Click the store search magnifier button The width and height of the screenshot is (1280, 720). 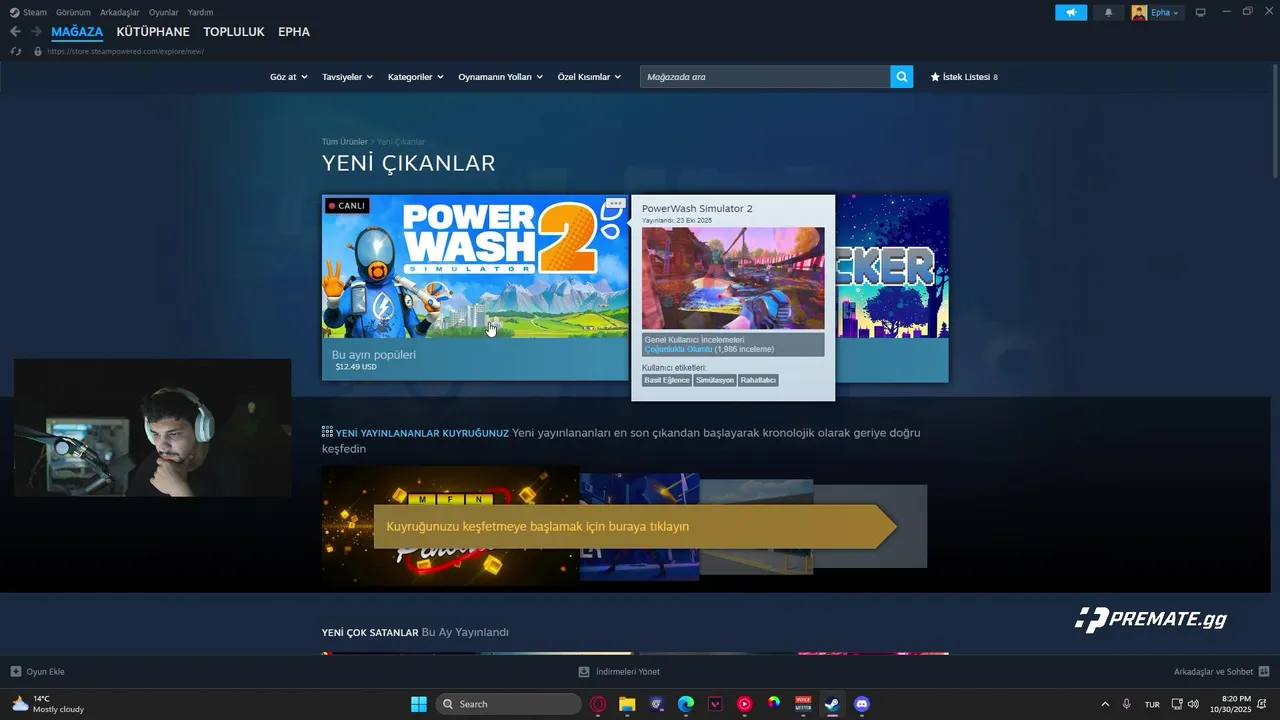point(902,77)
